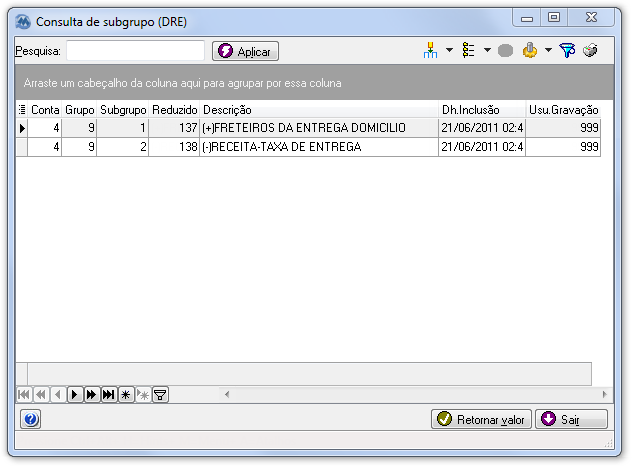The height and width of the screenshot is (466, 632).
Task: Sort by the Conta column header
Action: (x=45, y=110)
